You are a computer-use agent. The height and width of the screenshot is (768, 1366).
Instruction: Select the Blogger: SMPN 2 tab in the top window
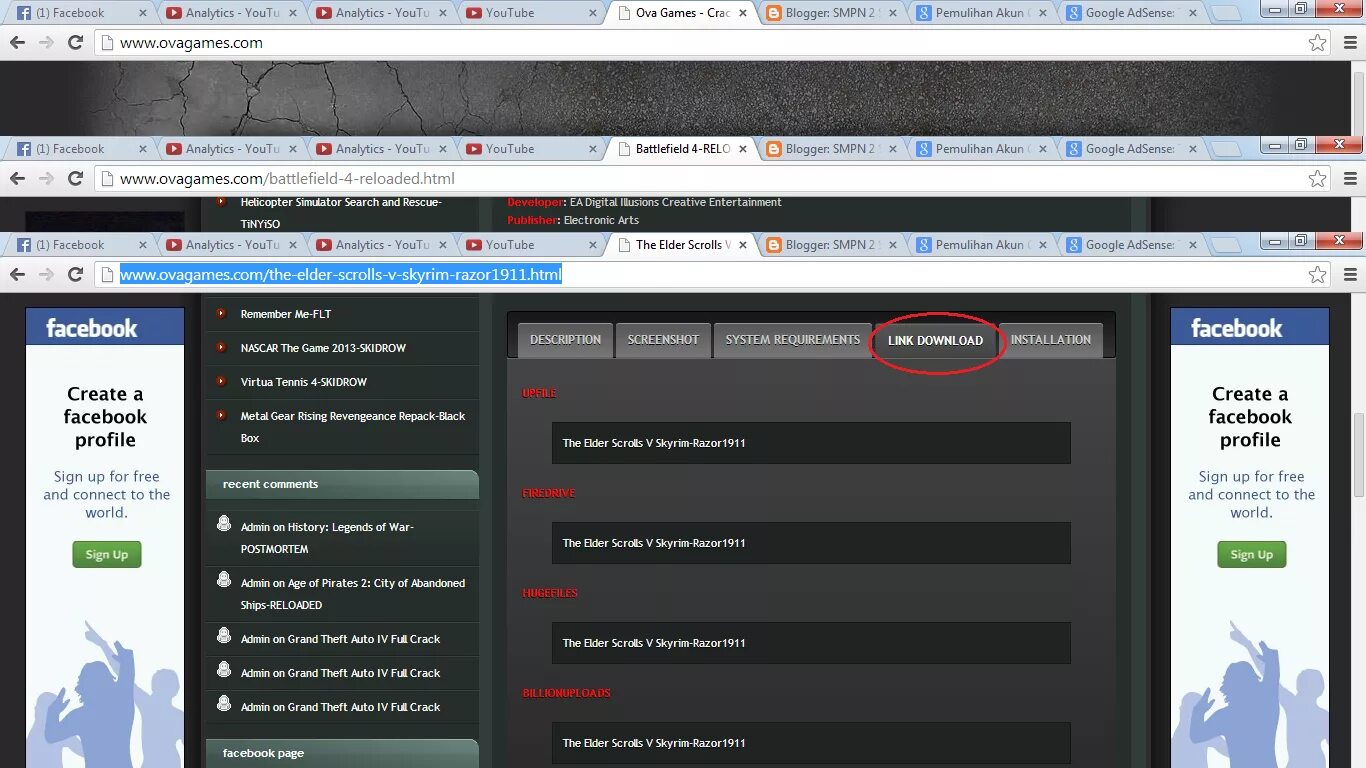[830, 13]
